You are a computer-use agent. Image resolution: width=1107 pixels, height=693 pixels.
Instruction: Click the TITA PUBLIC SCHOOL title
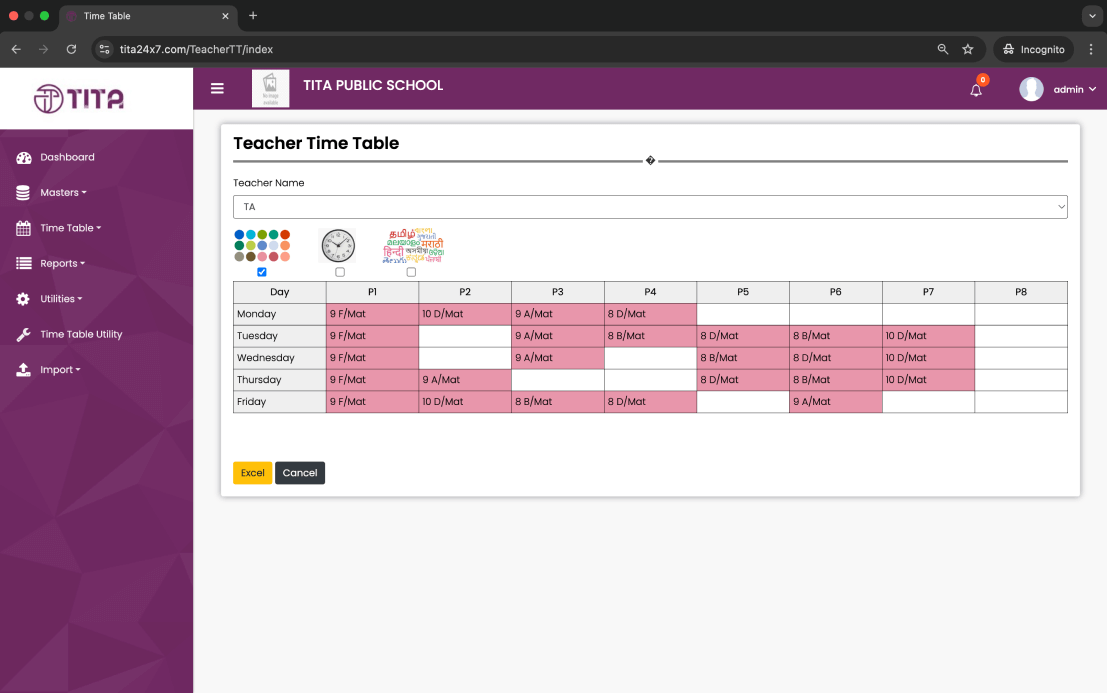tap(373, 85)
